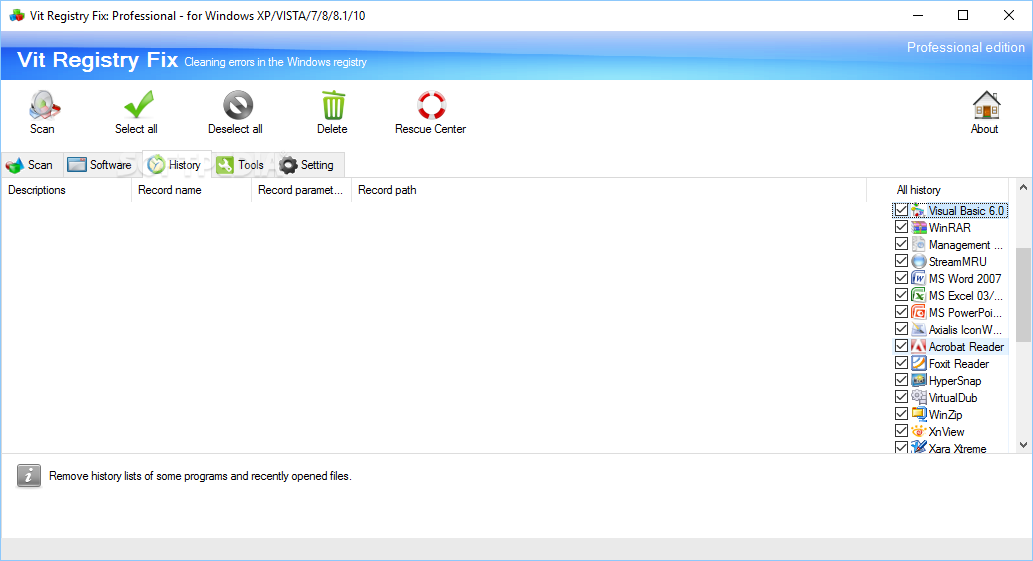1033x561 pixels.
Task: Toggle the Management checkbox
Action: click(x=901, y=244)
